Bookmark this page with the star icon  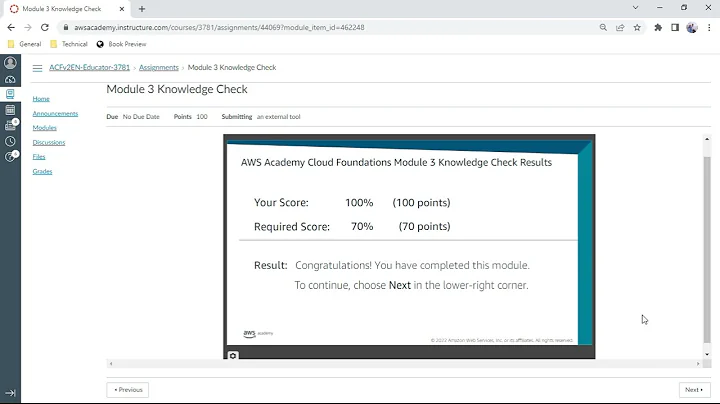click(637, 28)
